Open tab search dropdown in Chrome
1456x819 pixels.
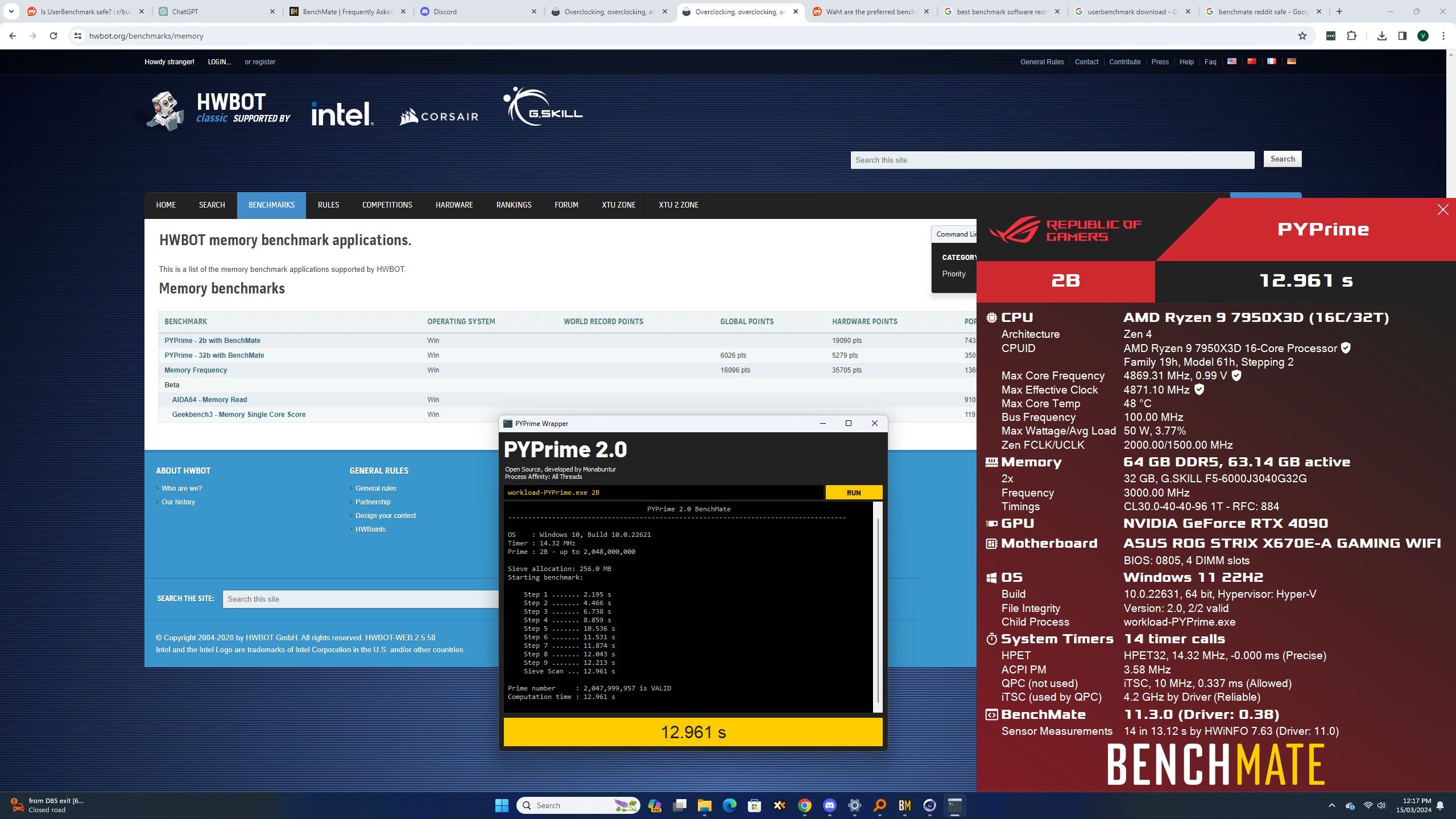point(11,11)
